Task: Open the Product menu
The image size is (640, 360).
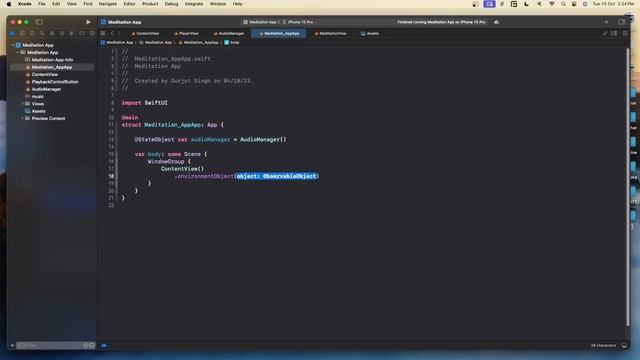Action: tap(150, 4)
